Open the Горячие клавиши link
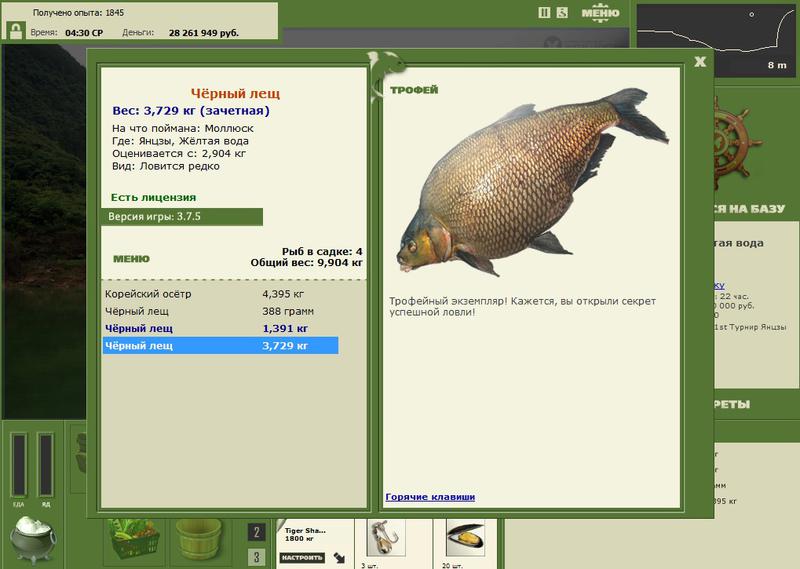The height and width of the screenshot is (569, 800). tap(430, 497)
